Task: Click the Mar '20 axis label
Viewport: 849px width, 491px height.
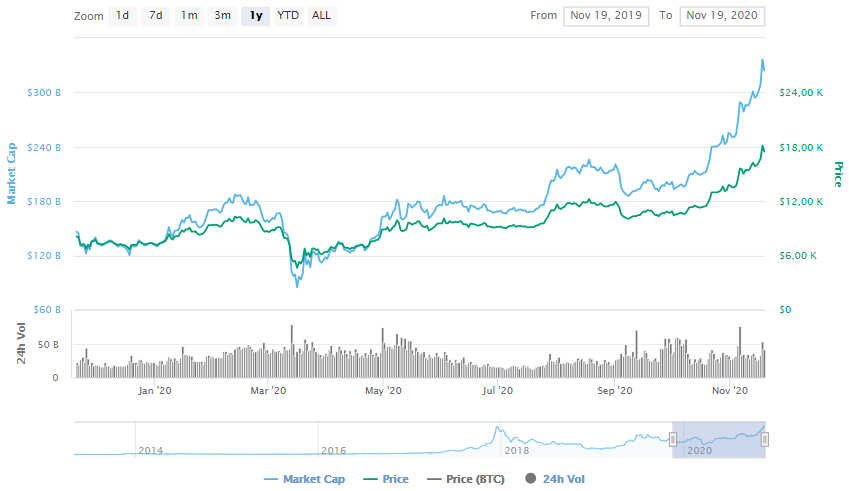Action: (x=268, y=390)
